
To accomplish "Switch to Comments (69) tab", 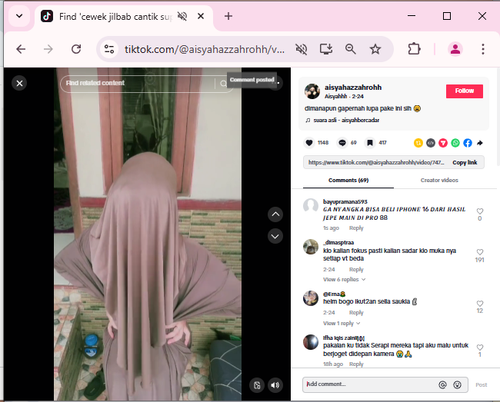I will [x=348, y=180].
